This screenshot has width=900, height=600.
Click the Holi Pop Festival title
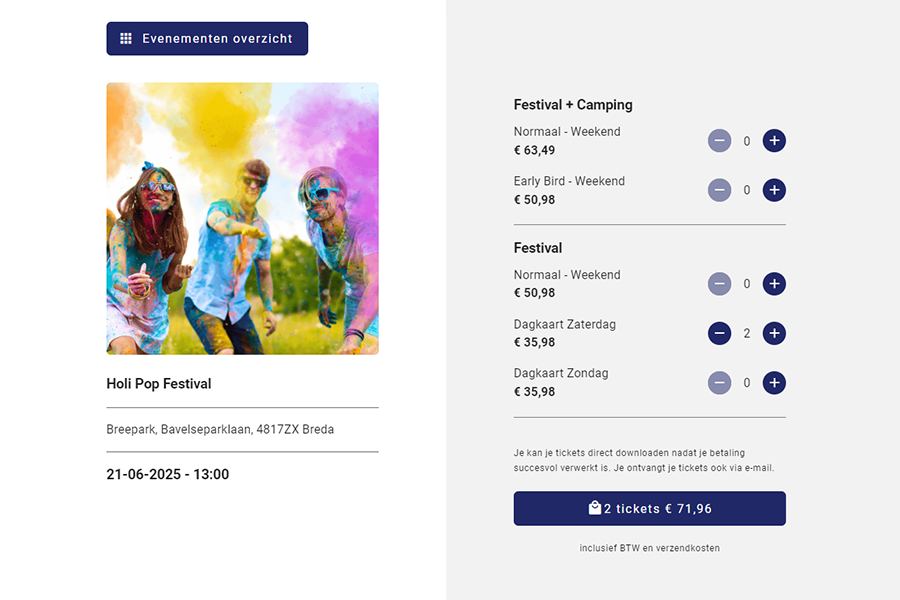159,384
